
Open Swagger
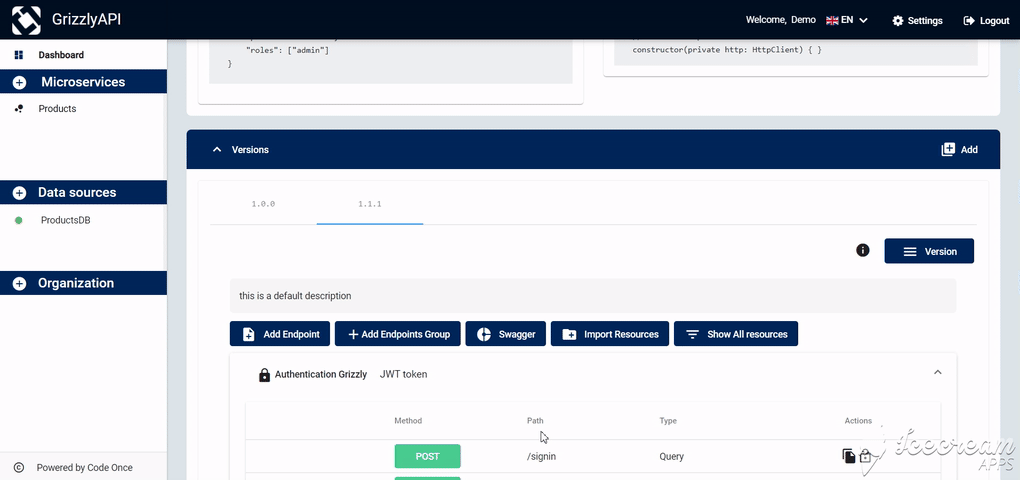coord(505,334)
